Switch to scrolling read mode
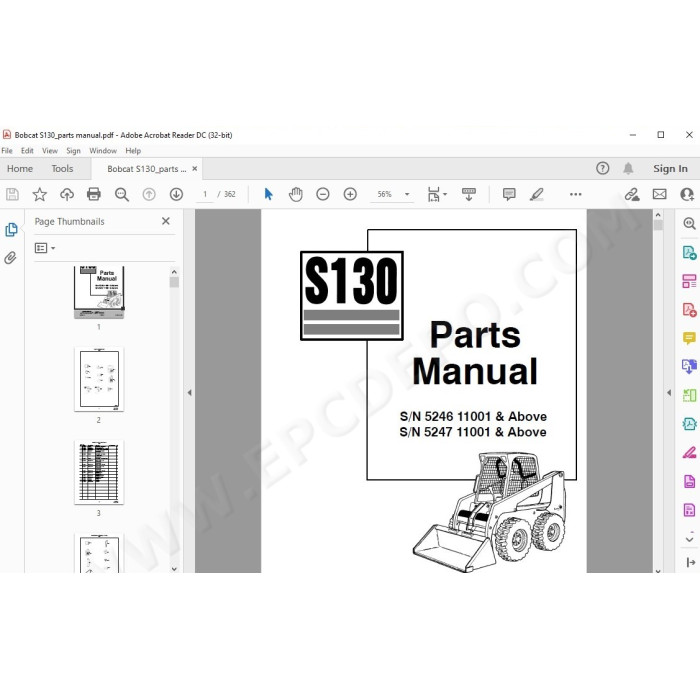700x700 pixels. coord(469,194)
